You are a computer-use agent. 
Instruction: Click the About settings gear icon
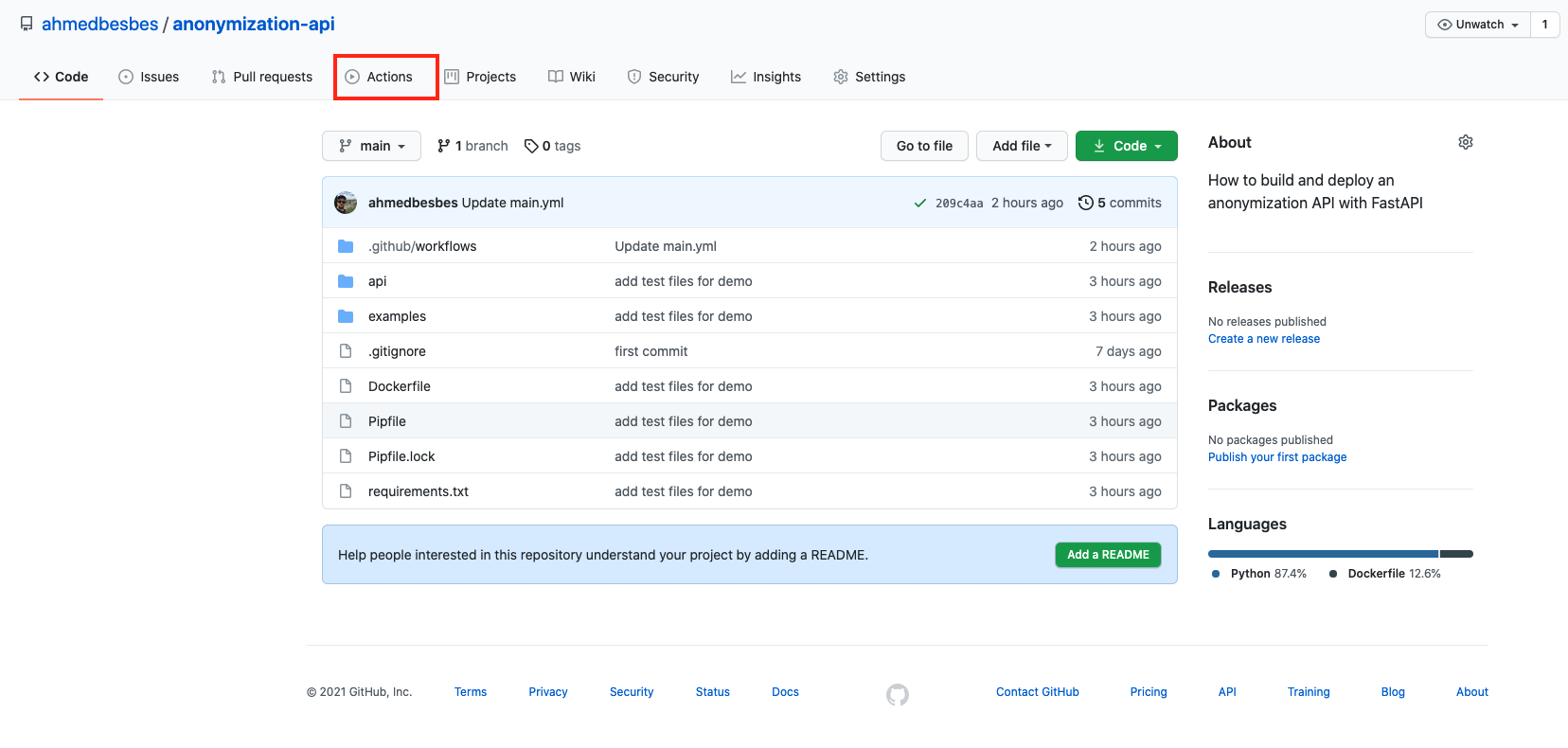[1466, 142]
